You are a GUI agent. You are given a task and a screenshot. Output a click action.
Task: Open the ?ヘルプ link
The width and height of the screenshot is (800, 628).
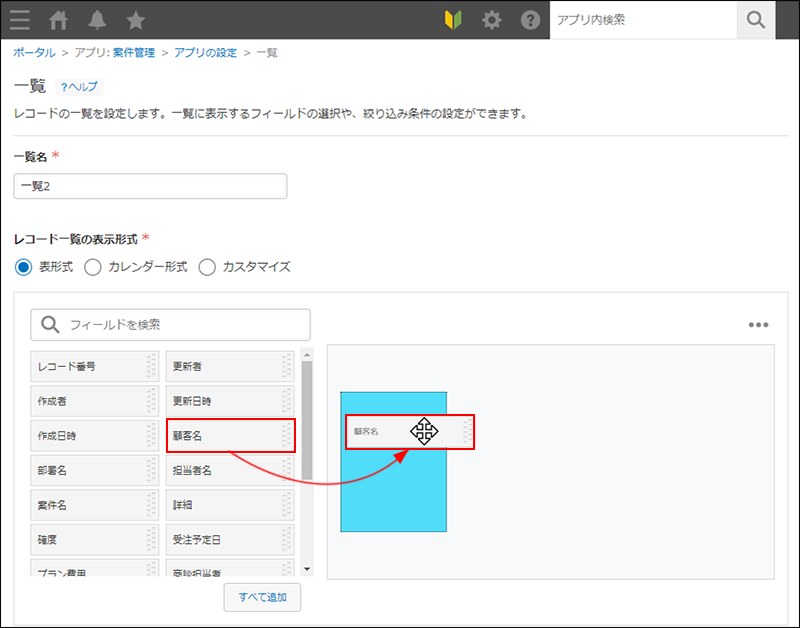pos(79,87)
